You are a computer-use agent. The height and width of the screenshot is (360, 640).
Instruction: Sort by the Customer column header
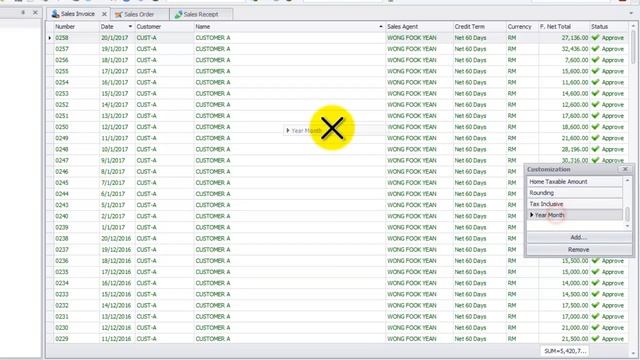164,27
